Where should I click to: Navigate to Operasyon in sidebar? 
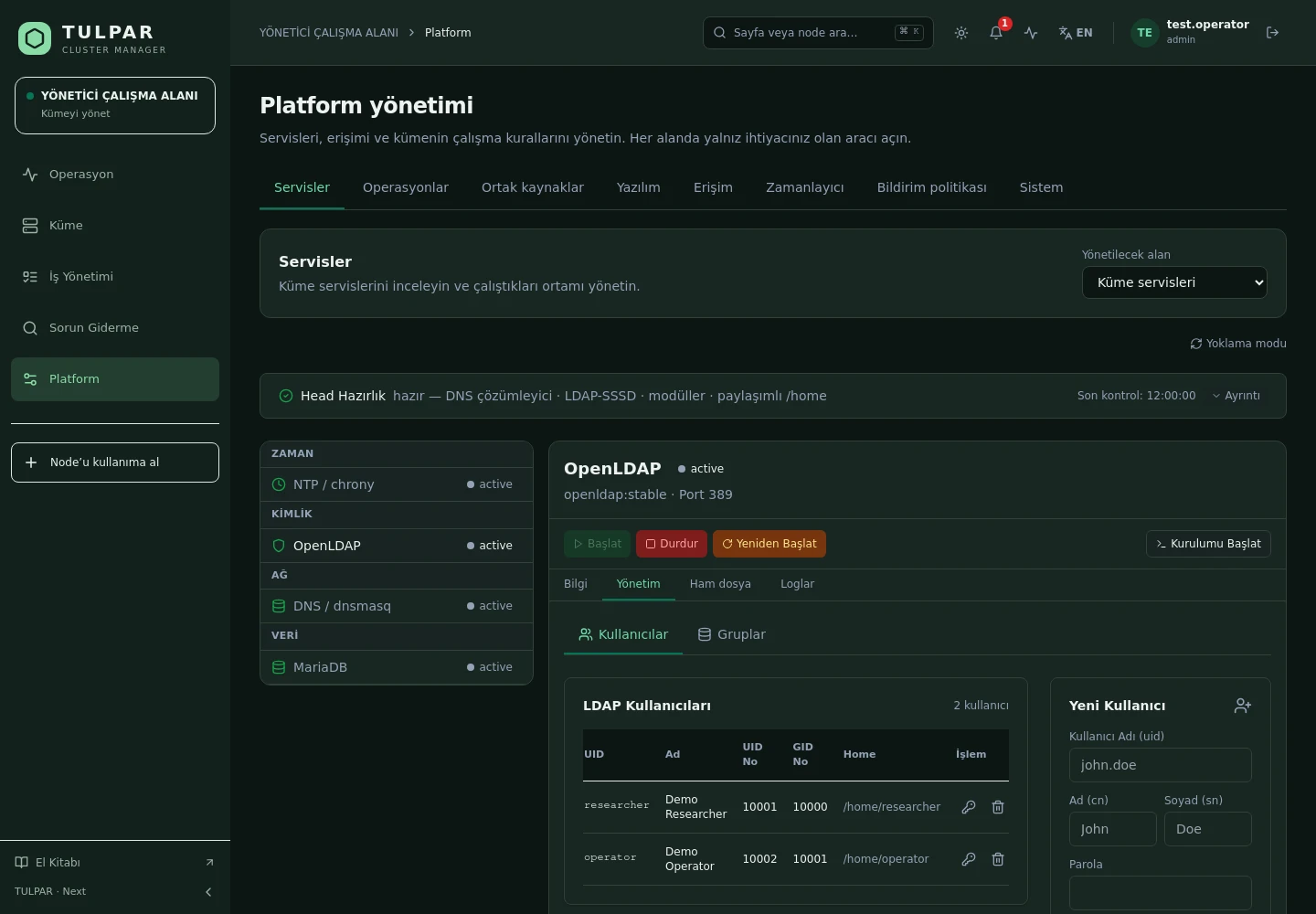pyautogui.click(x=115, y=175)
